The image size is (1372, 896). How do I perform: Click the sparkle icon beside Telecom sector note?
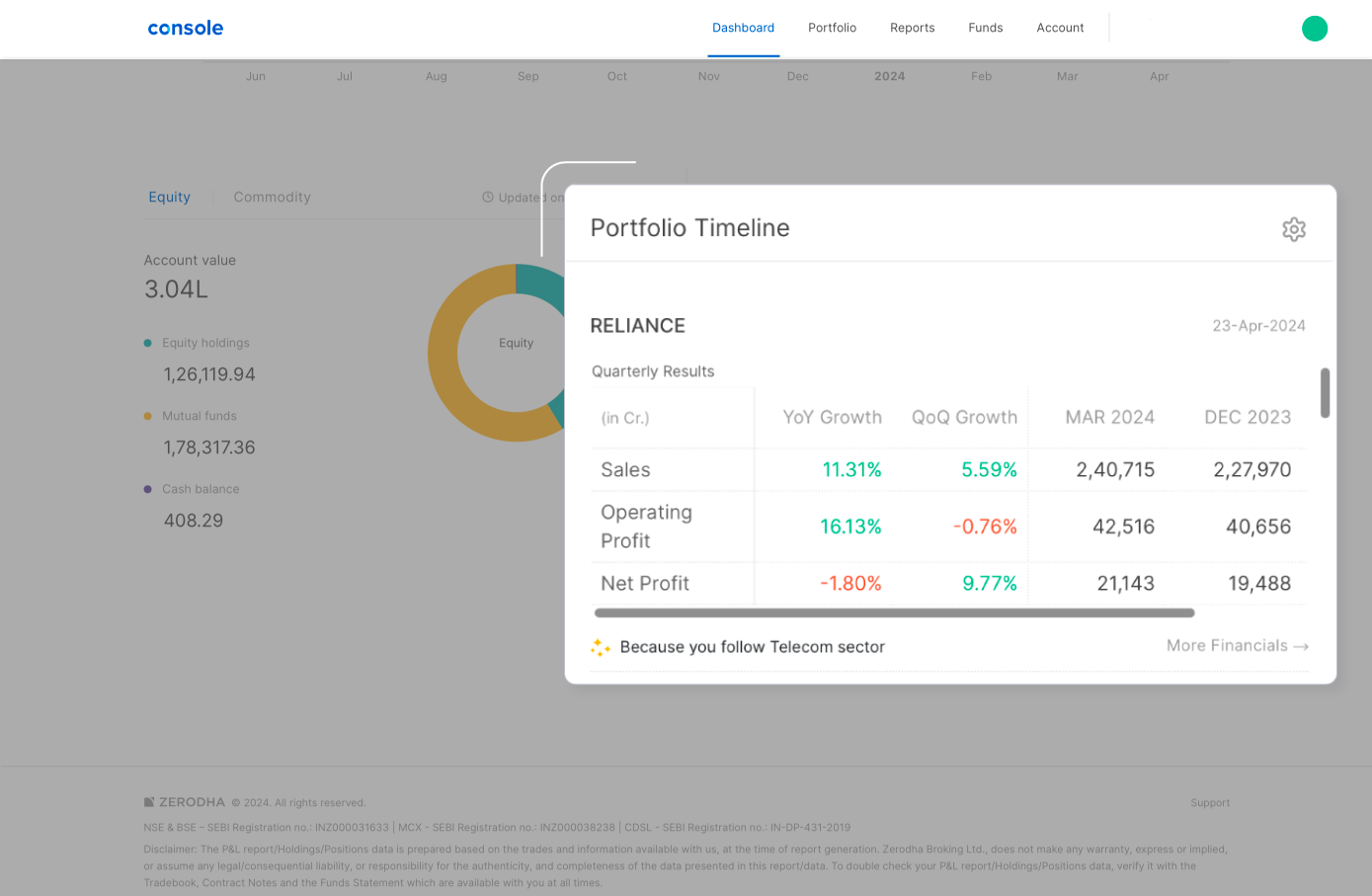(601, 647)
